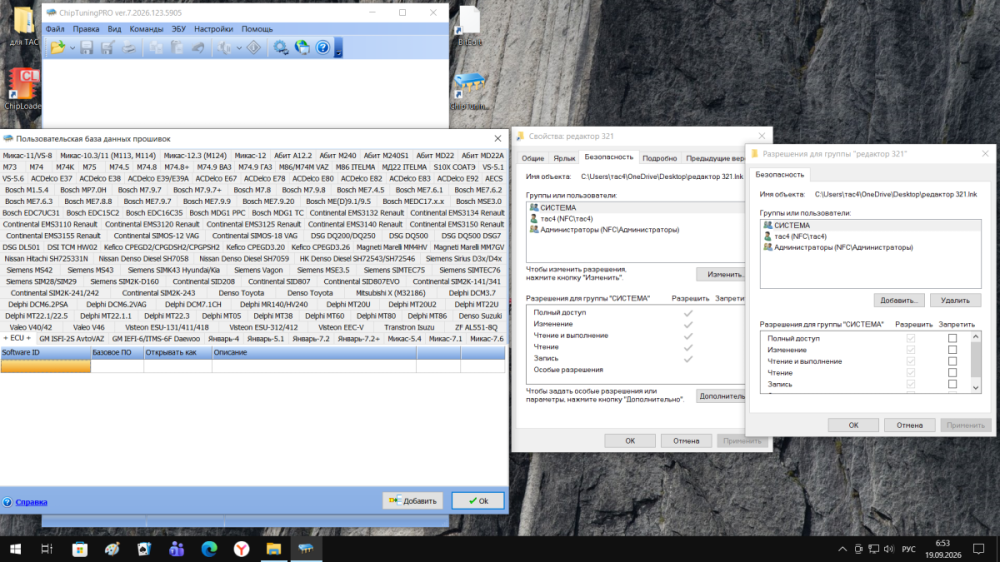Click Добавить... in permissions dialog

[x=898, y=300]
